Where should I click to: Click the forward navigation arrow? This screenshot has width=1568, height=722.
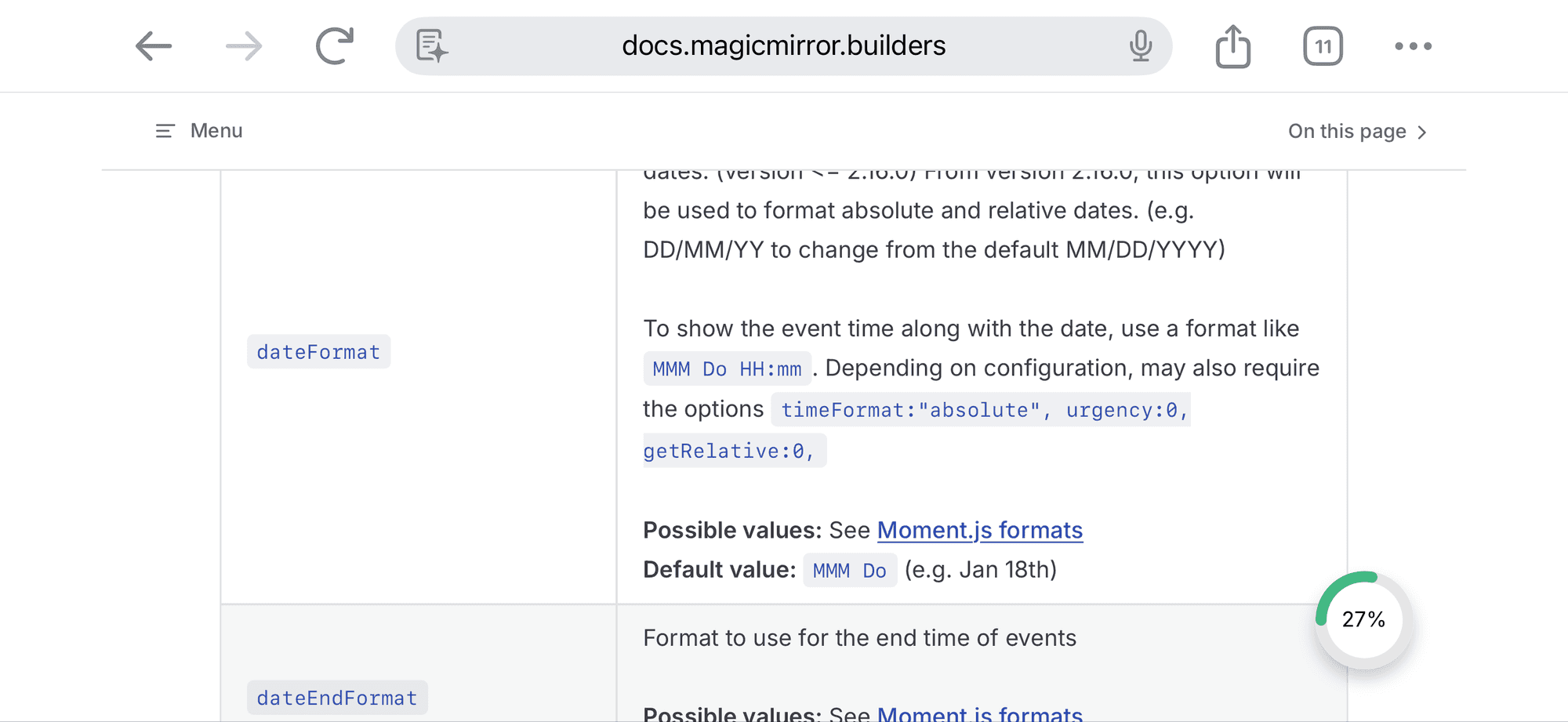point(244,46)
